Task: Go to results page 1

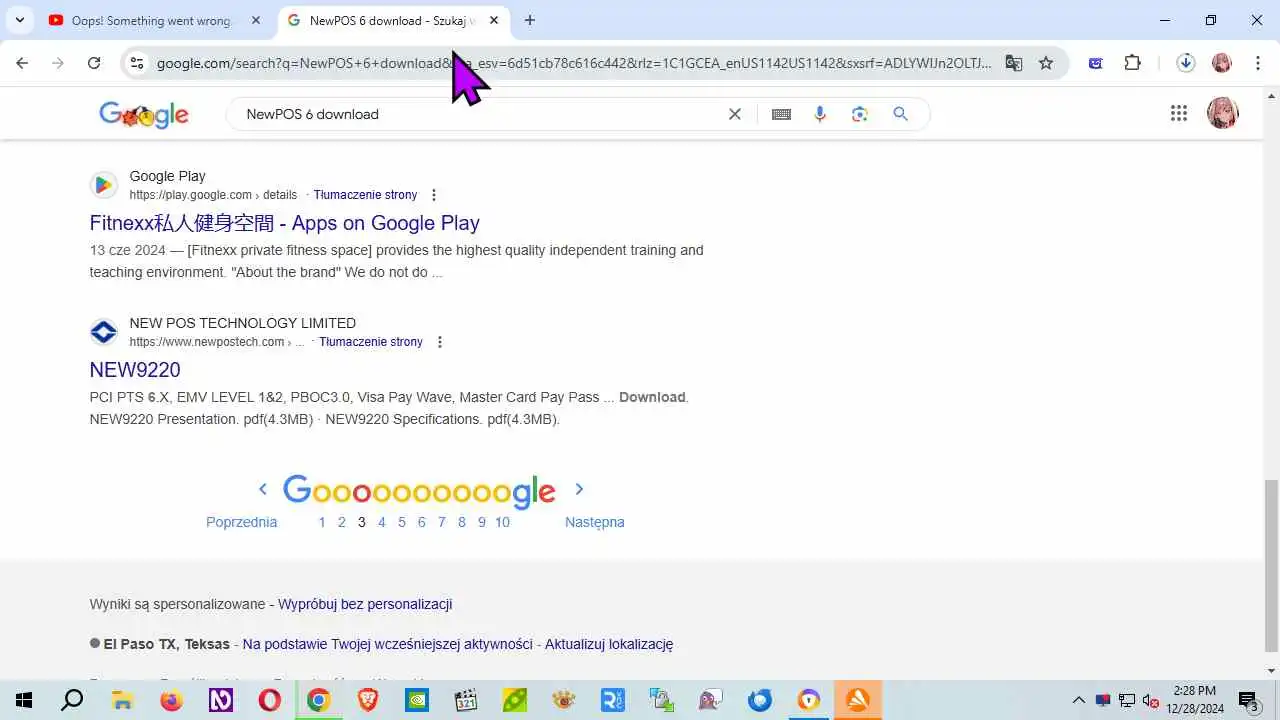Action: [x=322, y=522]
